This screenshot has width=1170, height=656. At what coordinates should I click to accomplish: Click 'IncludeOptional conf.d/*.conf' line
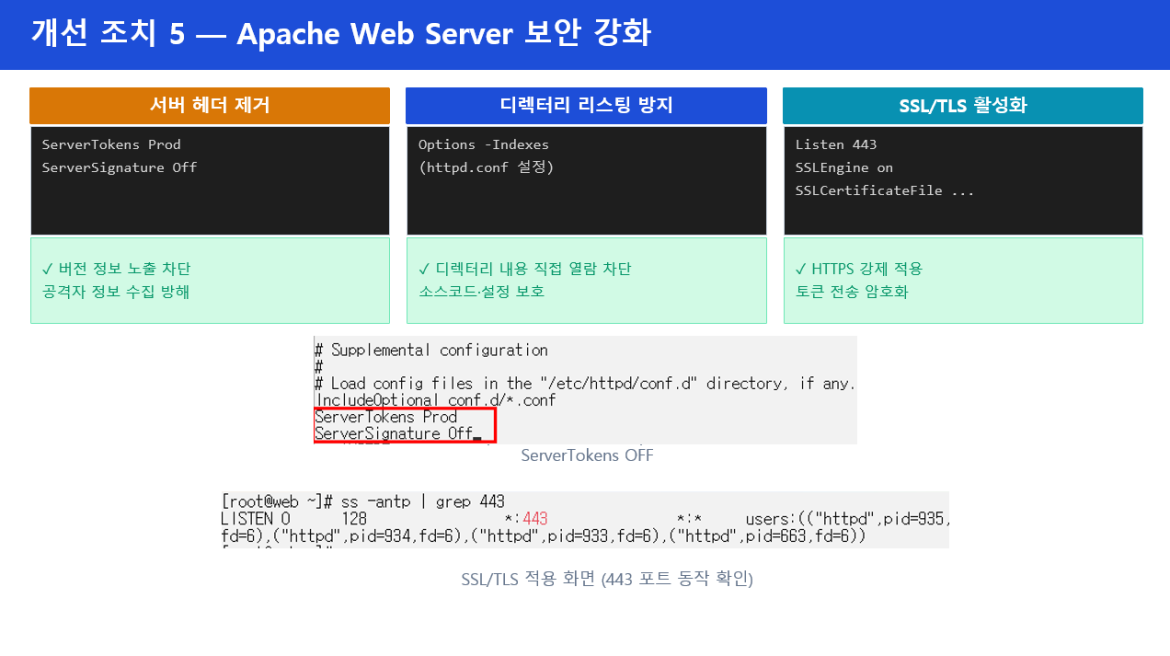coord(436,401)
